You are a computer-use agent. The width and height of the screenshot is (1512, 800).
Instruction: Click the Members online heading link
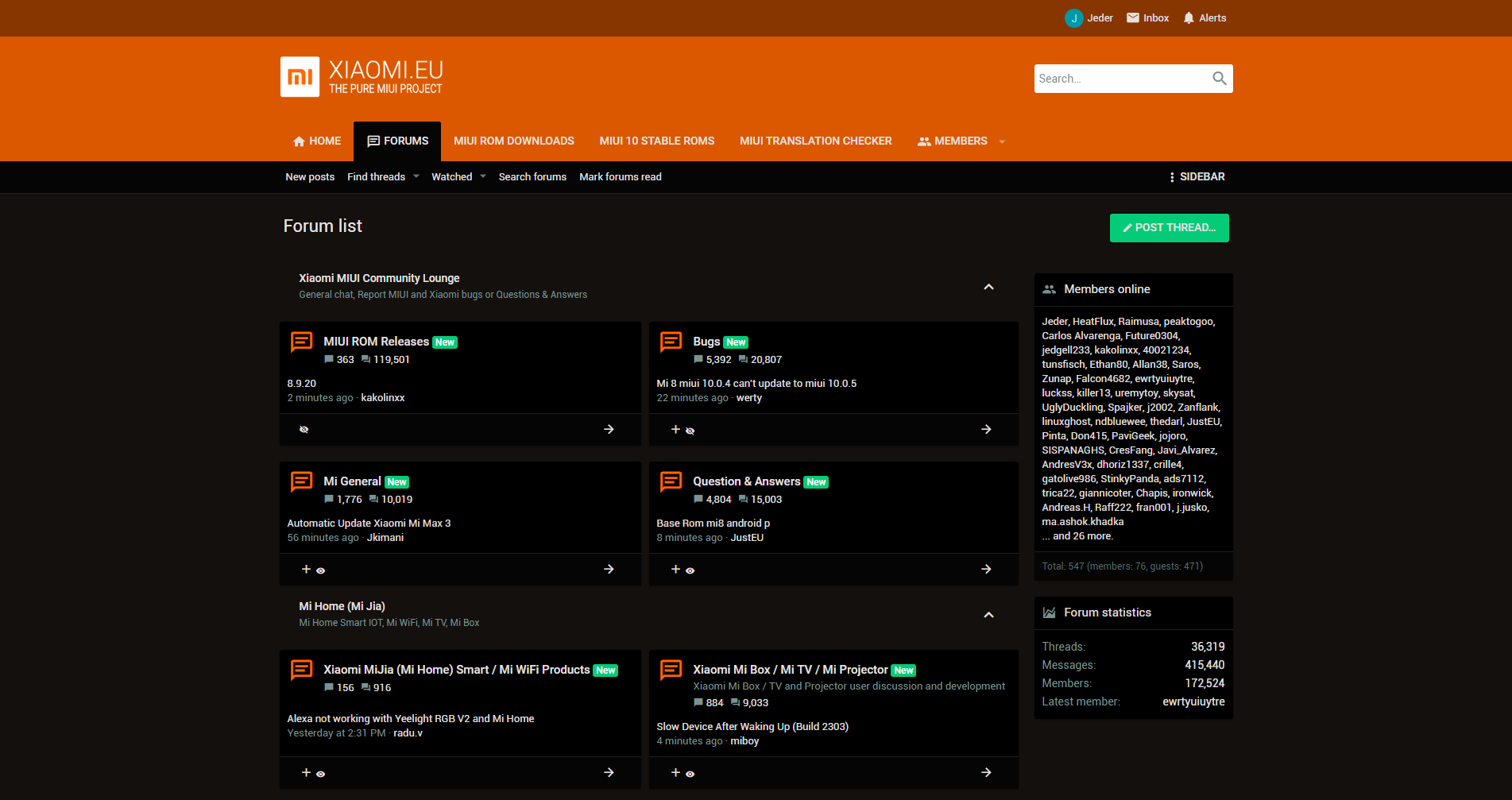pyautogui.click(x=1107, y=289)
